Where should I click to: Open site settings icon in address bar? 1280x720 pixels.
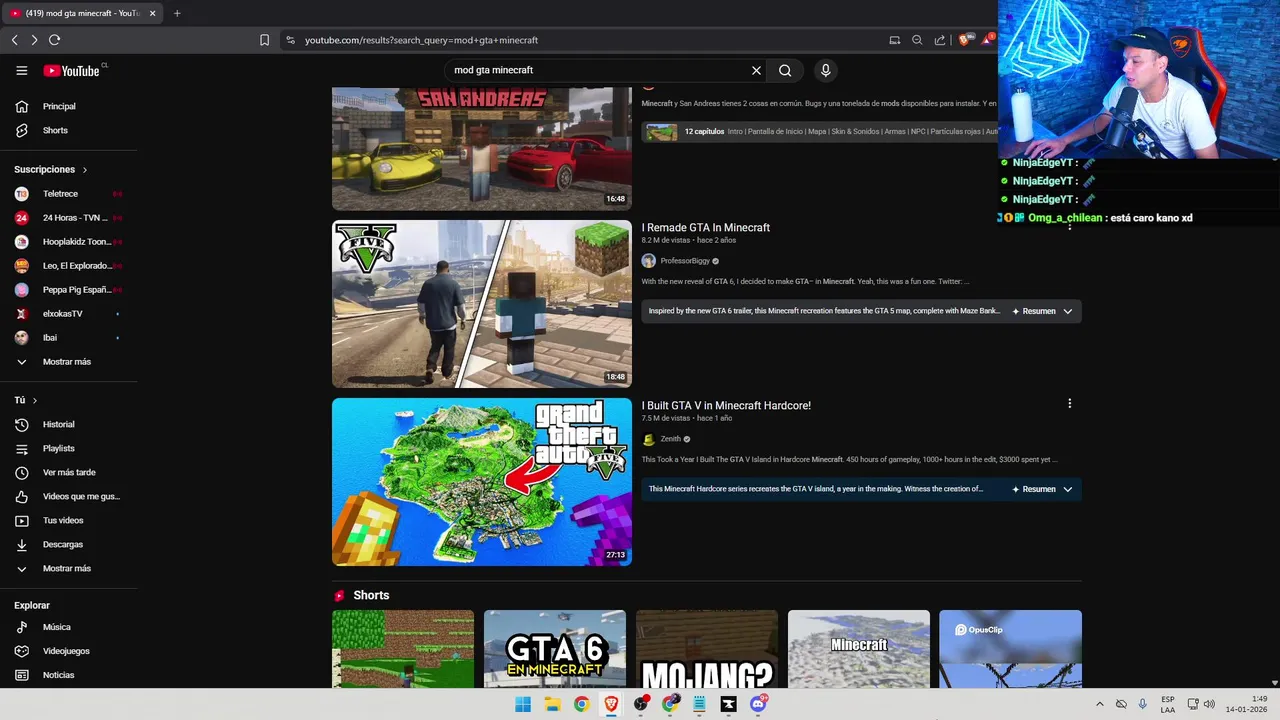[290, 40]
